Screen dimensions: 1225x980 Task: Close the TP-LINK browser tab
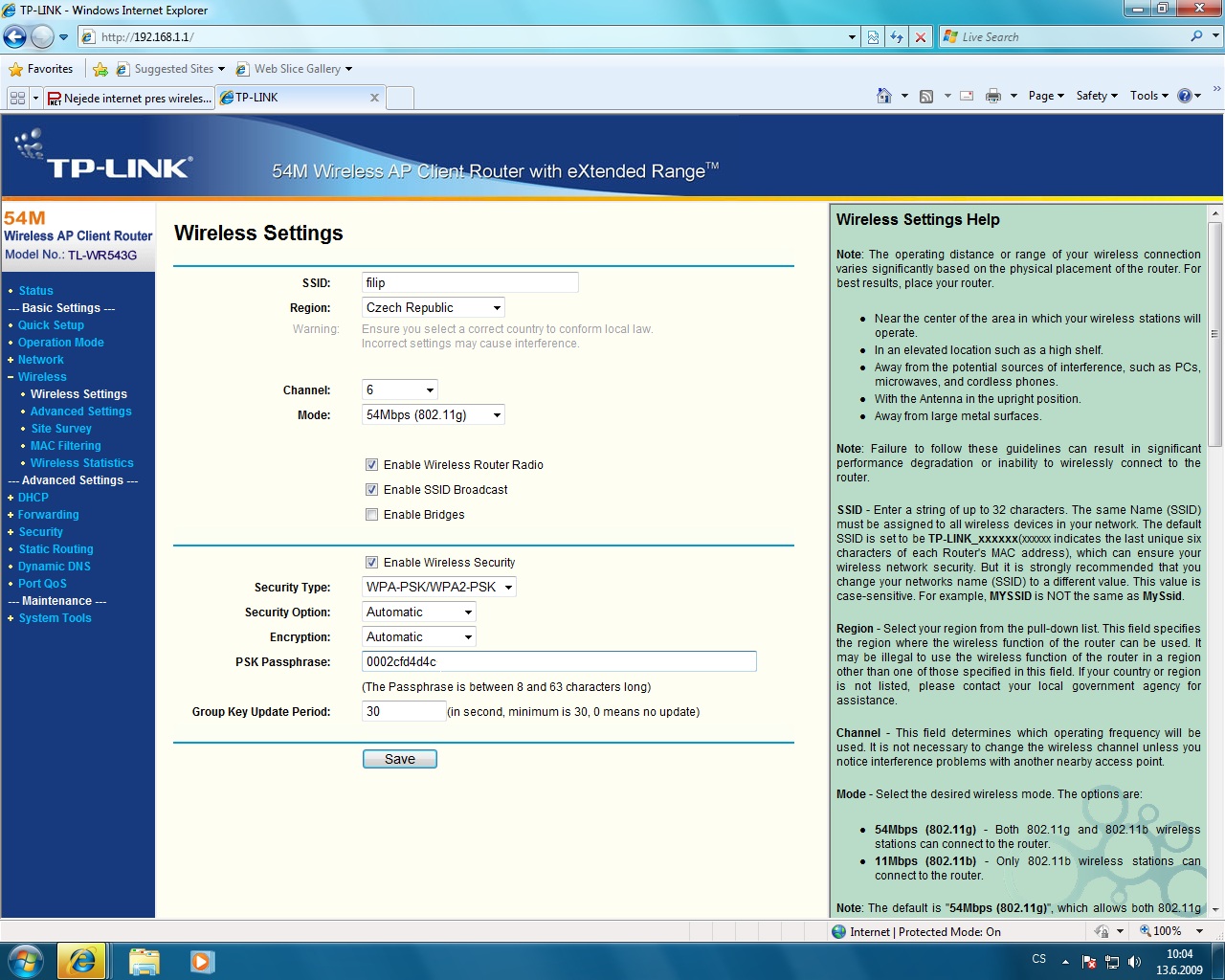tap(374, 98)
